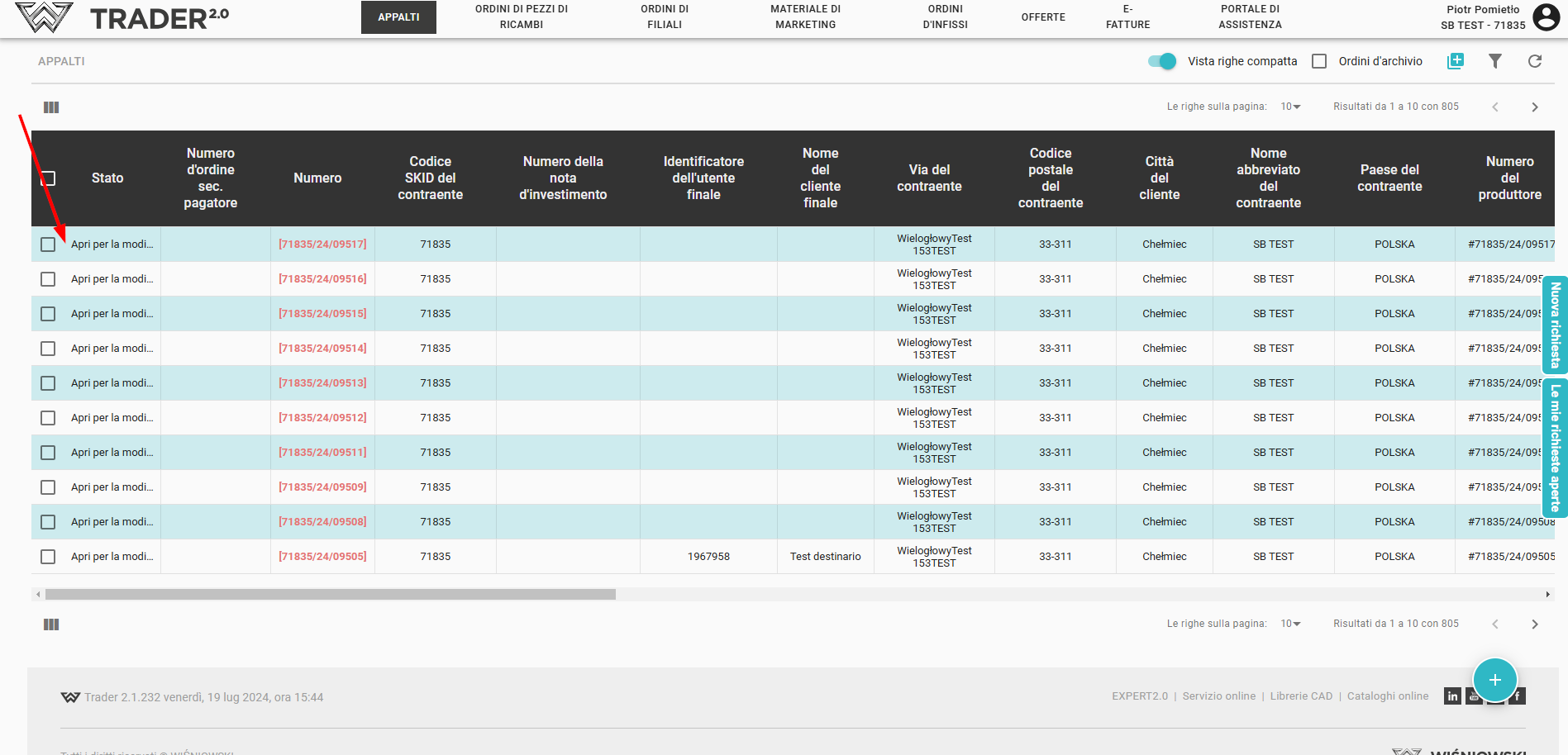Click the refresh table icon

pyautogui.click(x=1534, y=61)
